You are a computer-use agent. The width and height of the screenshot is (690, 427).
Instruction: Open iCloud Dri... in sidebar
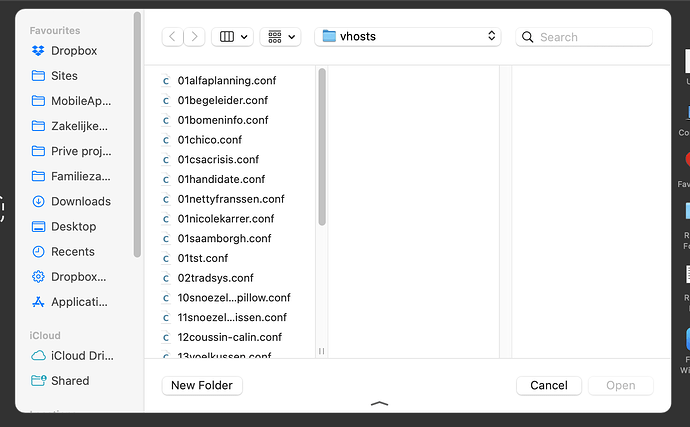(x=72, y=355)
